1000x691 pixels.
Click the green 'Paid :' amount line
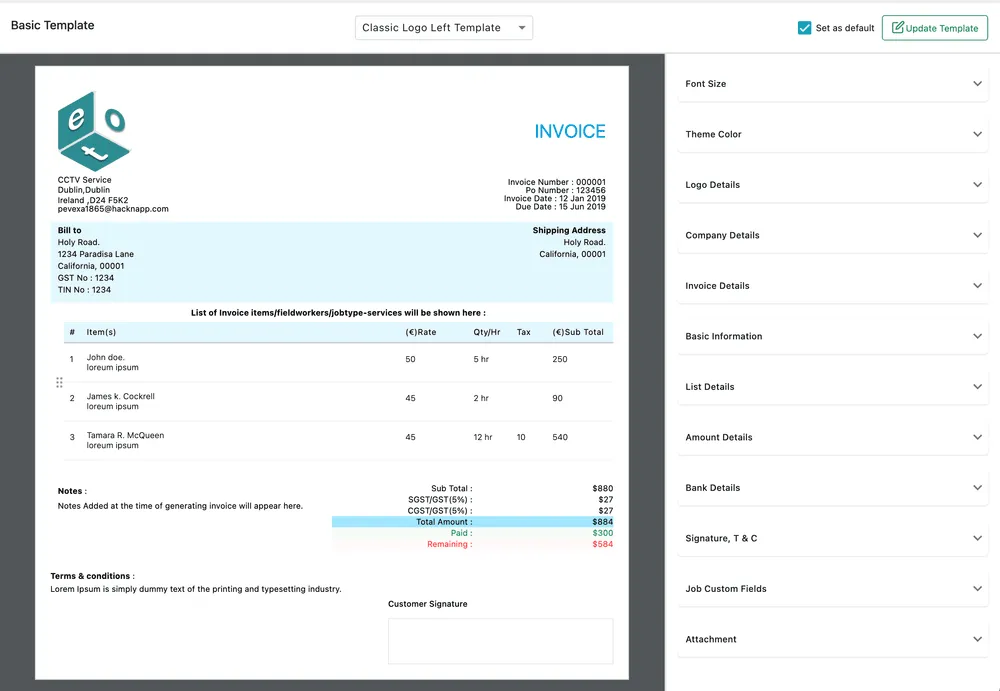[x=473, y=533]
